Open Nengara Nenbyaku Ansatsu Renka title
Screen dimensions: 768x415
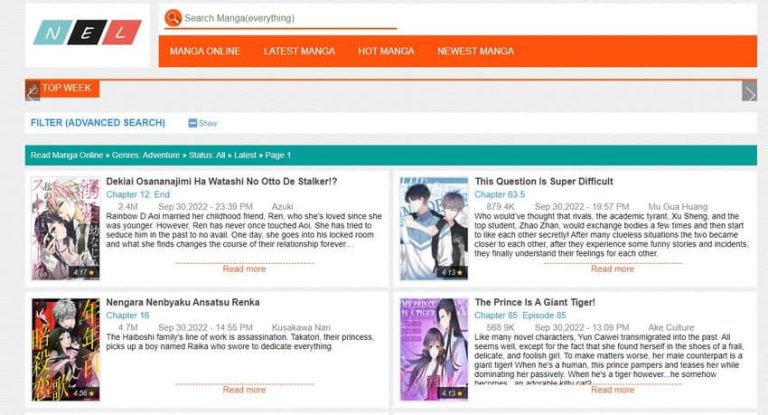point(183,302)
